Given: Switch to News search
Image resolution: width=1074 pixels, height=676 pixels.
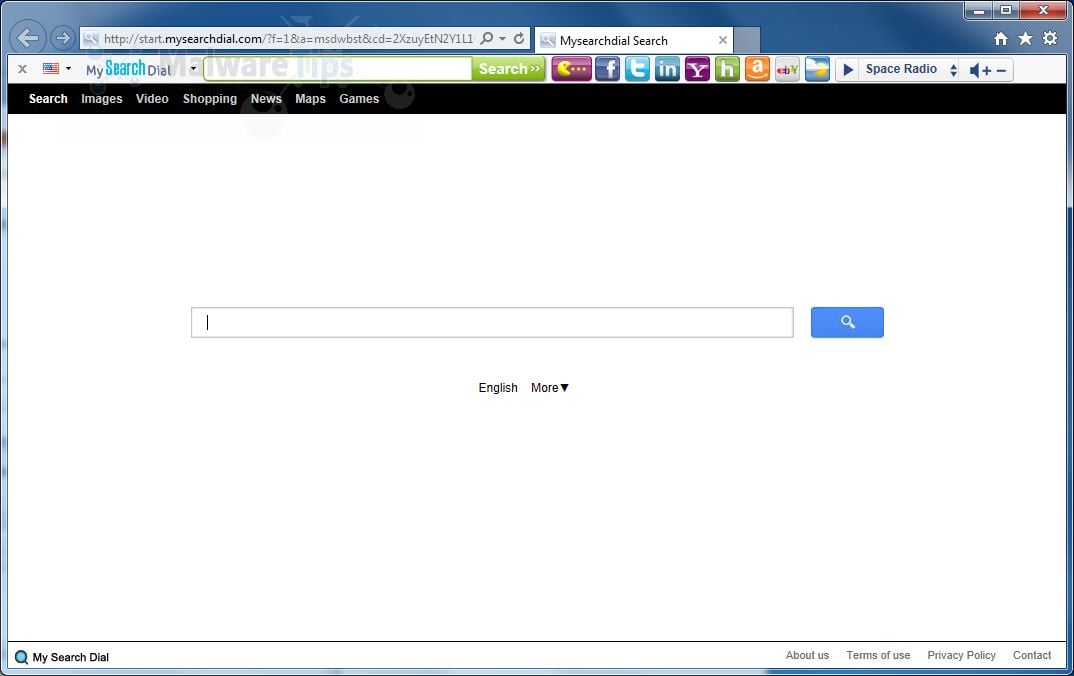Looking at the screenshot, I should pyautogui.click(x=266, y=99).
